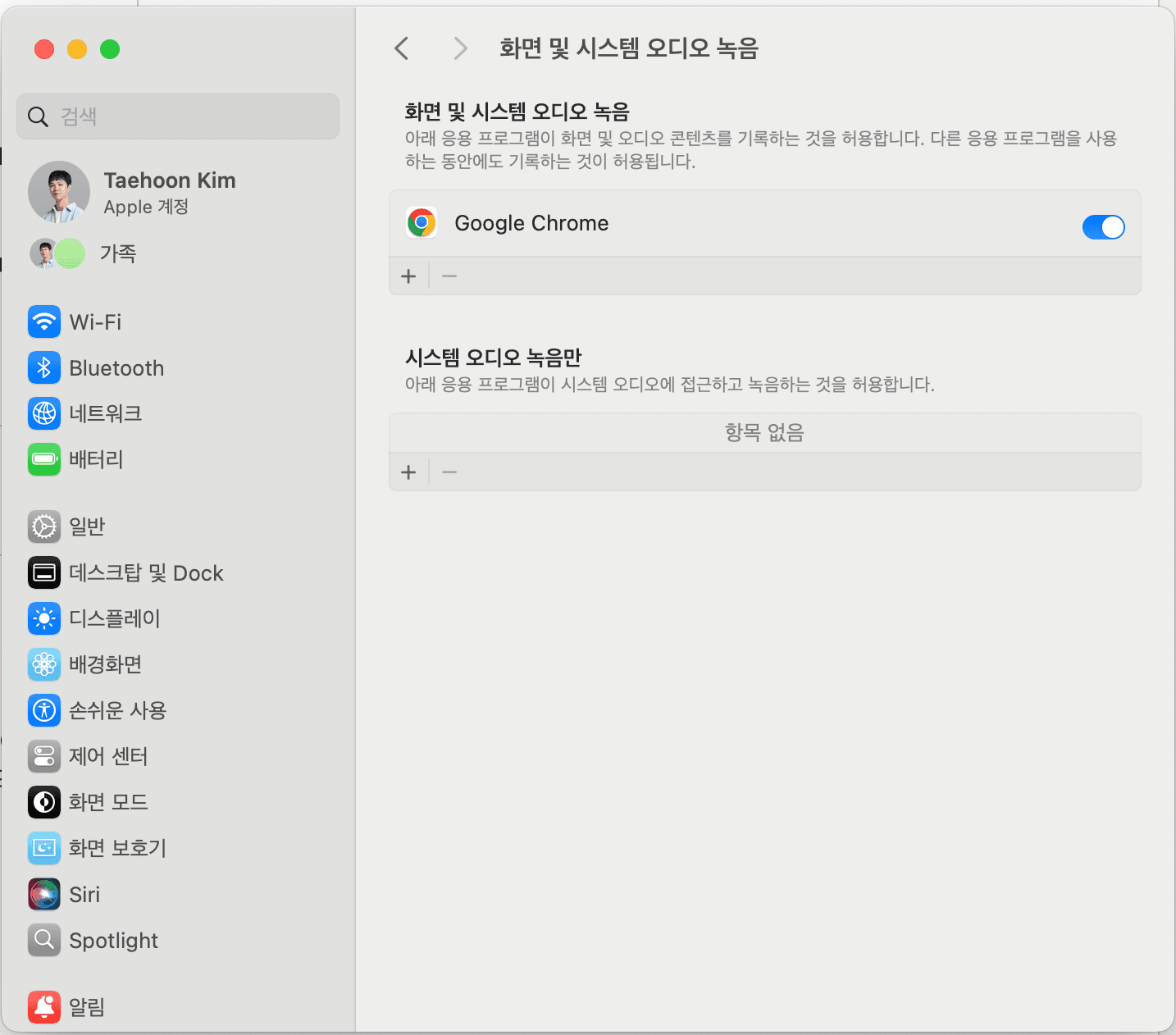Image resolution: width=1176 pixels, height=1035 pixels.
Task: Open 배터리 settings
Action: click(96, 459)
